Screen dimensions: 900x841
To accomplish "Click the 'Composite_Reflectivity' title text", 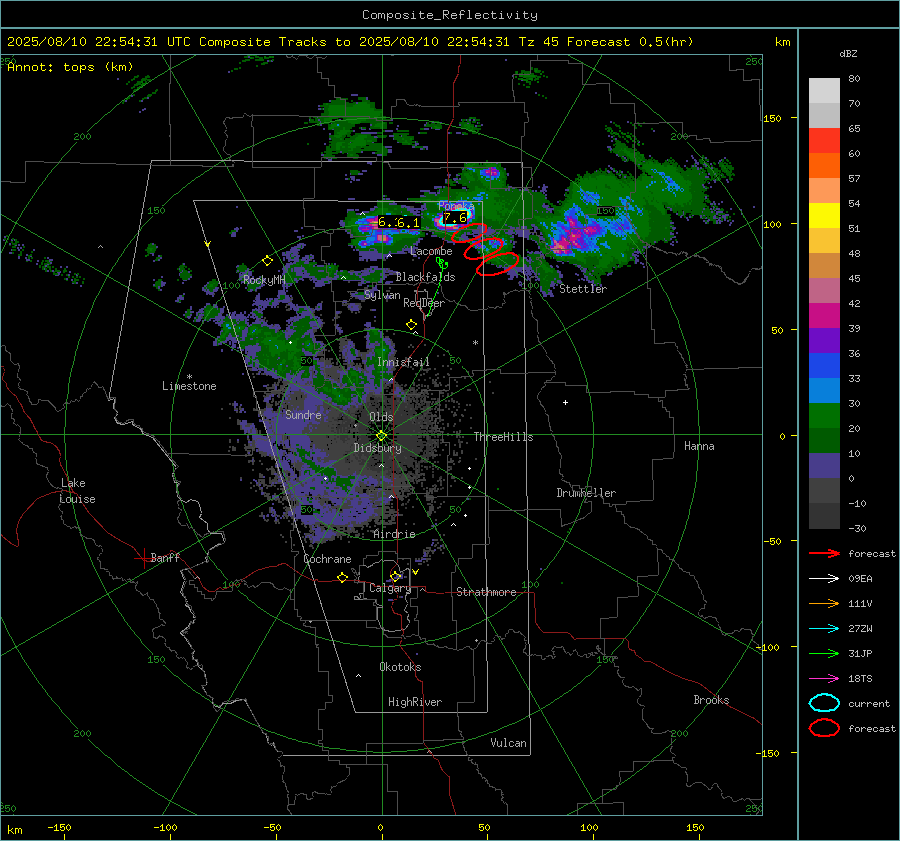I will 450,15.
